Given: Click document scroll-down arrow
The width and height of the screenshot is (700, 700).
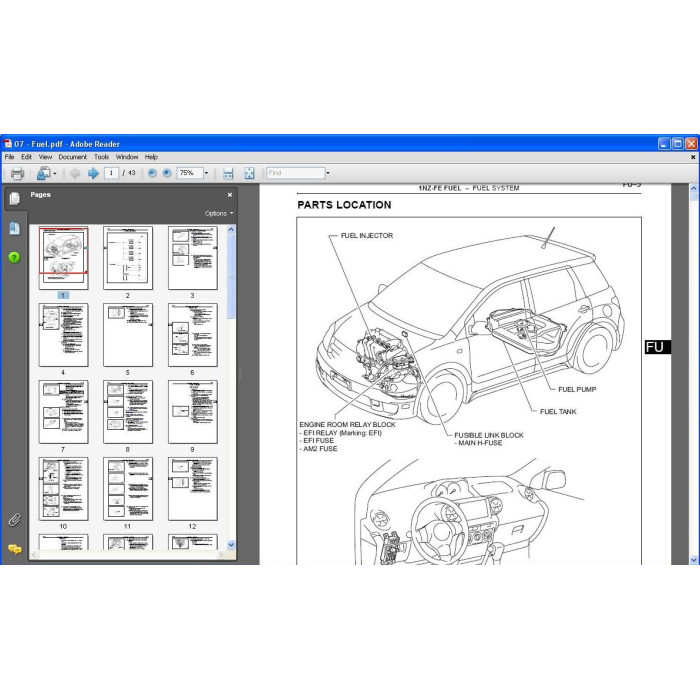Looking at the screenshot, I should [693, 559].
